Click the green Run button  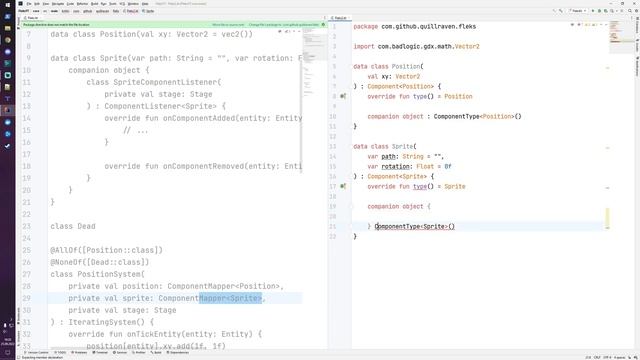tap(593, 11)
